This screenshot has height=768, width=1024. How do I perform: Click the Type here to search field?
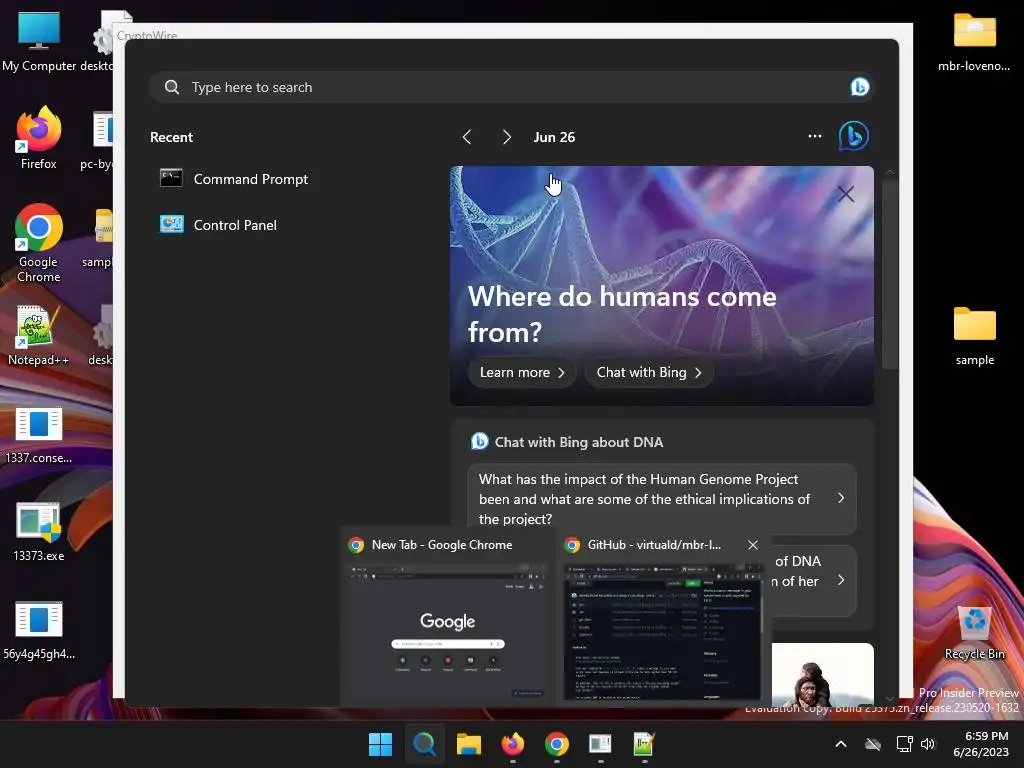click(x=511, y=87)
